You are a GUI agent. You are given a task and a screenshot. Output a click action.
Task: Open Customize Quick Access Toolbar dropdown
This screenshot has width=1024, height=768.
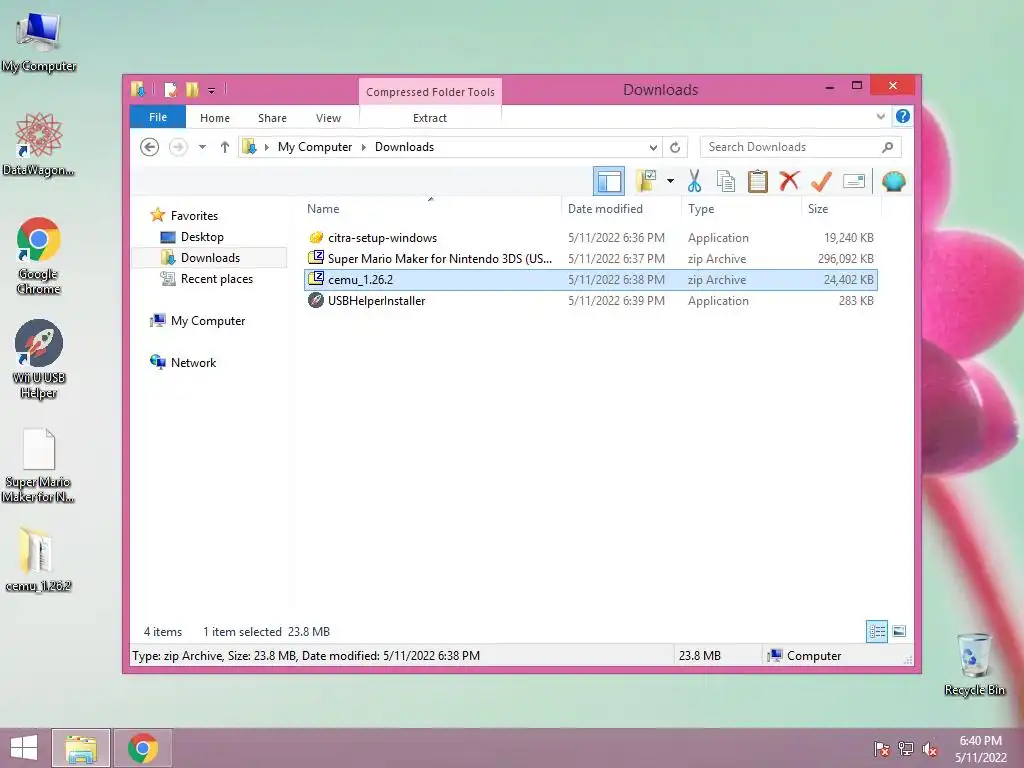point(212,91)
